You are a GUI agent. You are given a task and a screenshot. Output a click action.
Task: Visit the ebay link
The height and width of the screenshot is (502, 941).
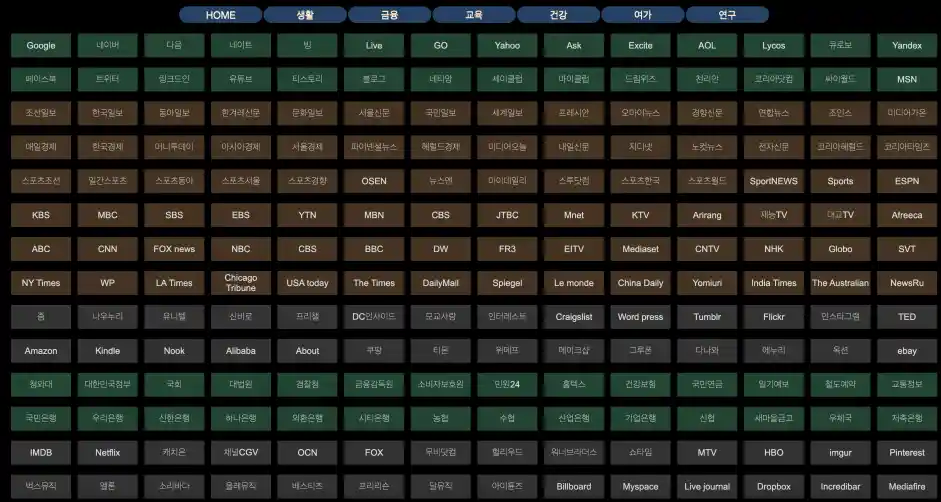pos(907,351)
